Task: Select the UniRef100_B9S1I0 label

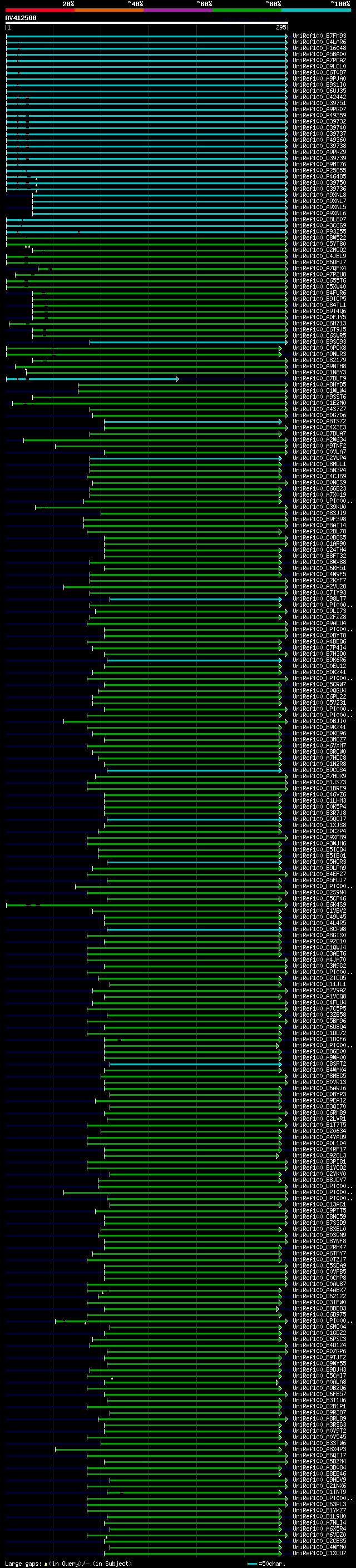Action: tap(319, 85)
